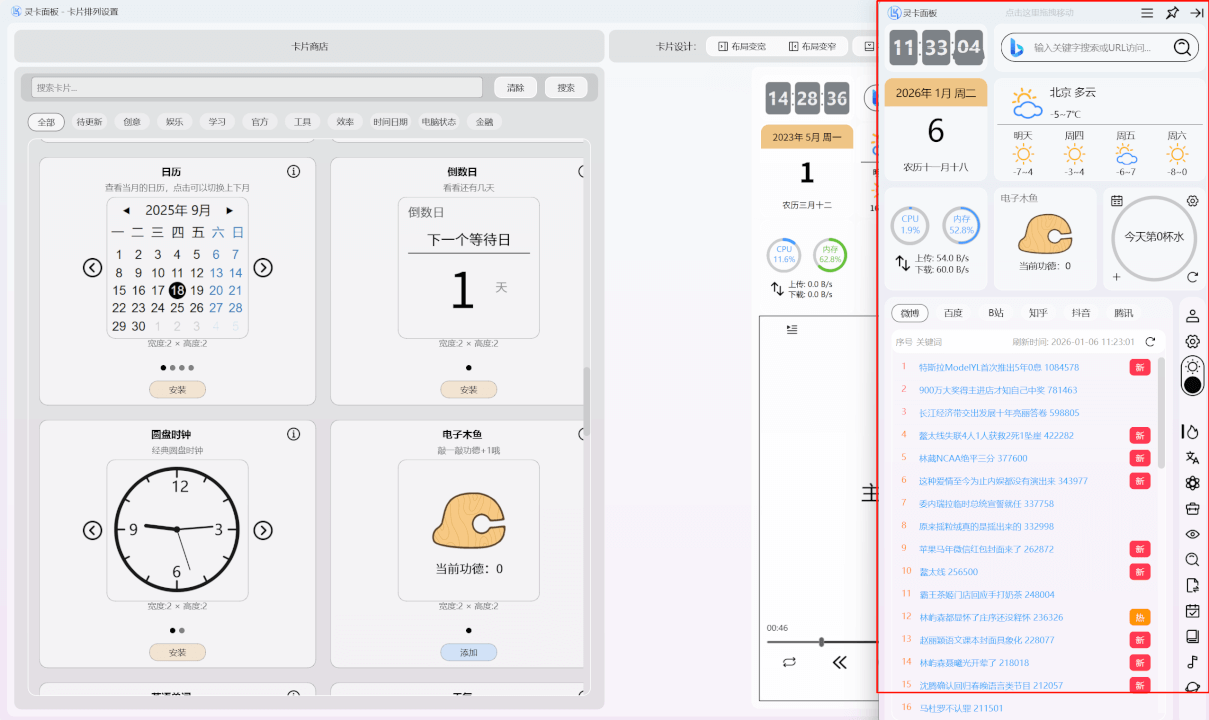Install the 圆盘时钟 card
Viewport: 1209px width, 720px height.
click(x=177, y=652)
